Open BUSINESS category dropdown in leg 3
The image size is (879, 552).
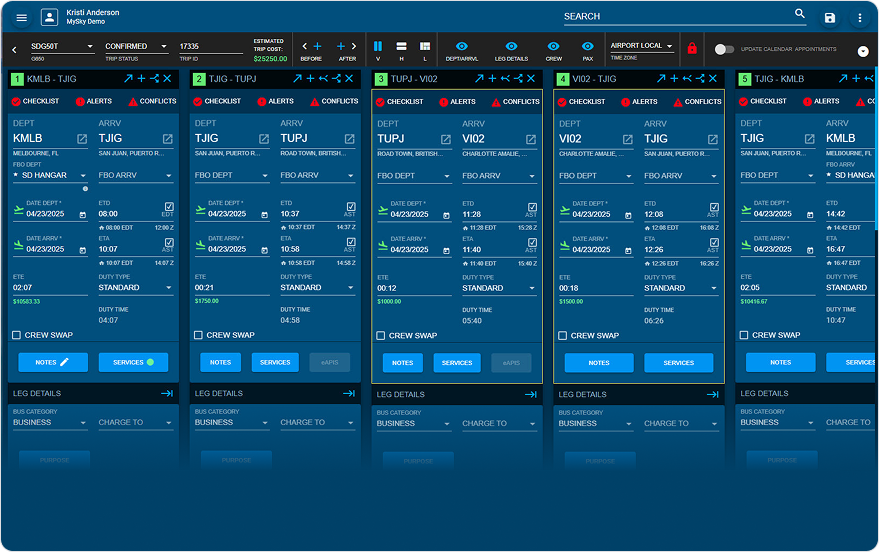pos(414,424)
